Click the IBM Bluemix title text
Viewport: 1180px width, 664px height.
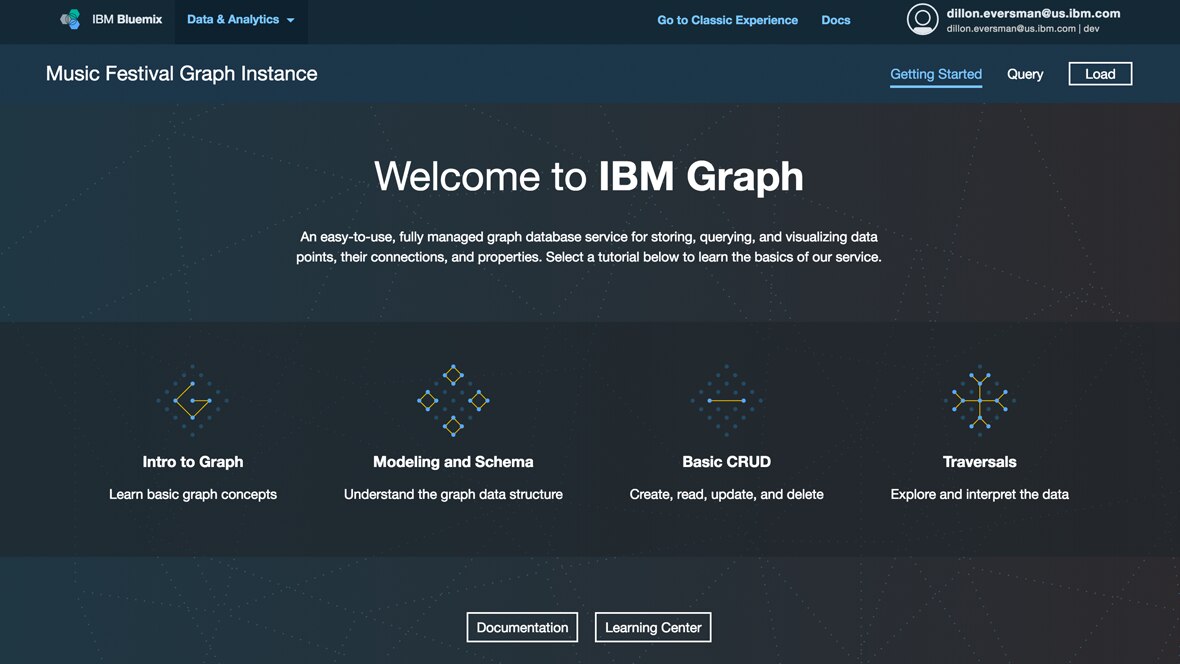click(x=126, y=20)
